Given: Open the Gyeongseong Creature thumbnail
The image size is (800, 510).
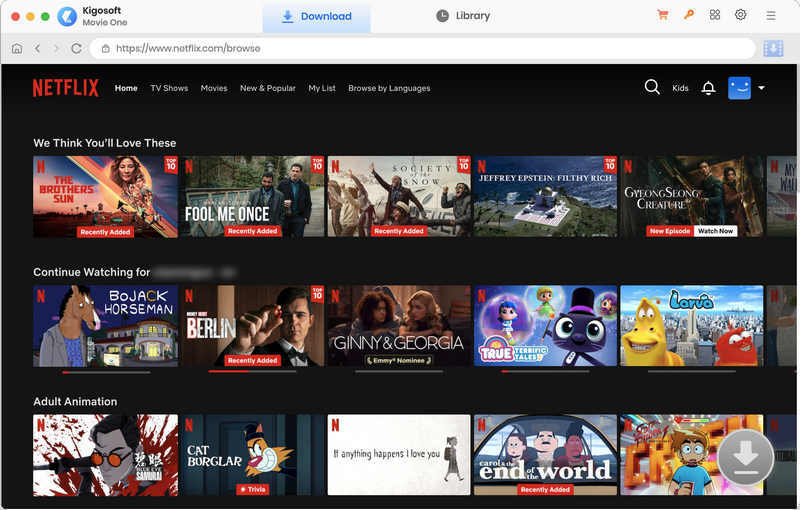Looking at the screenshot, I should pos(692,196).
